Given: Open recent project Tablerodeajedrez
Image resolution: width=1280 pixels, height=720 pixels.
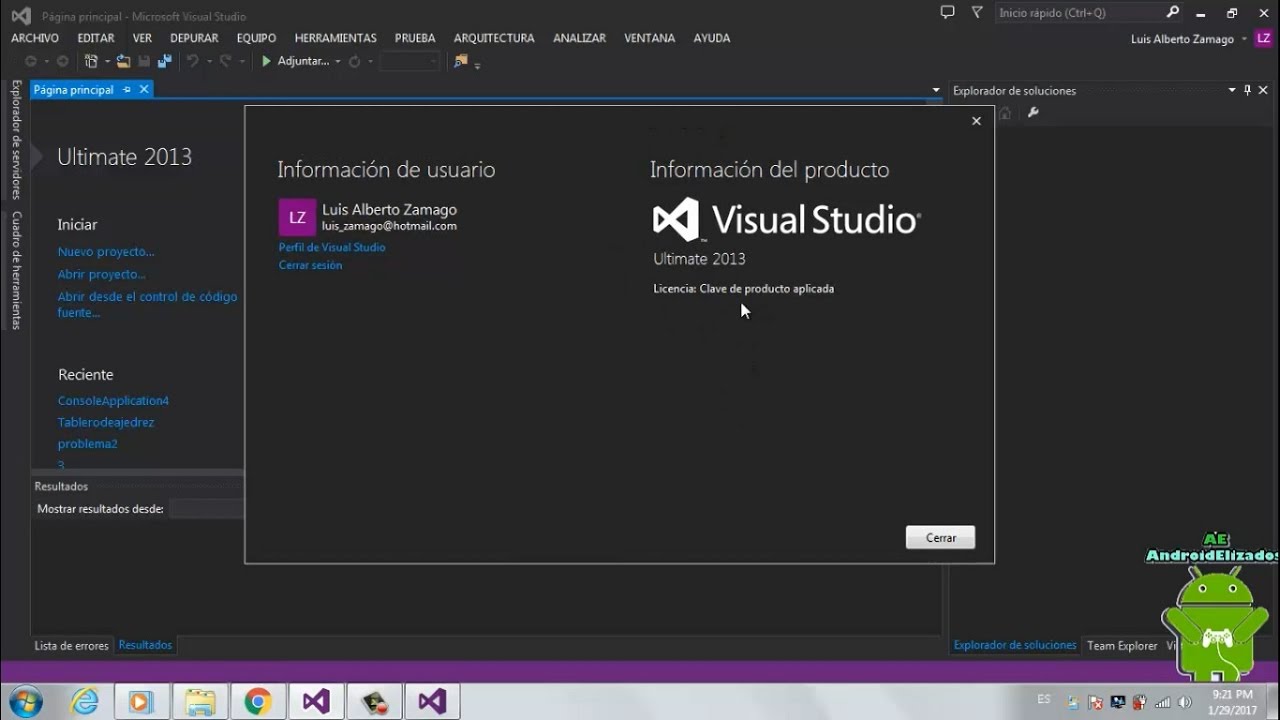Looking at the screenshot, I should click(x=106, y=423).
